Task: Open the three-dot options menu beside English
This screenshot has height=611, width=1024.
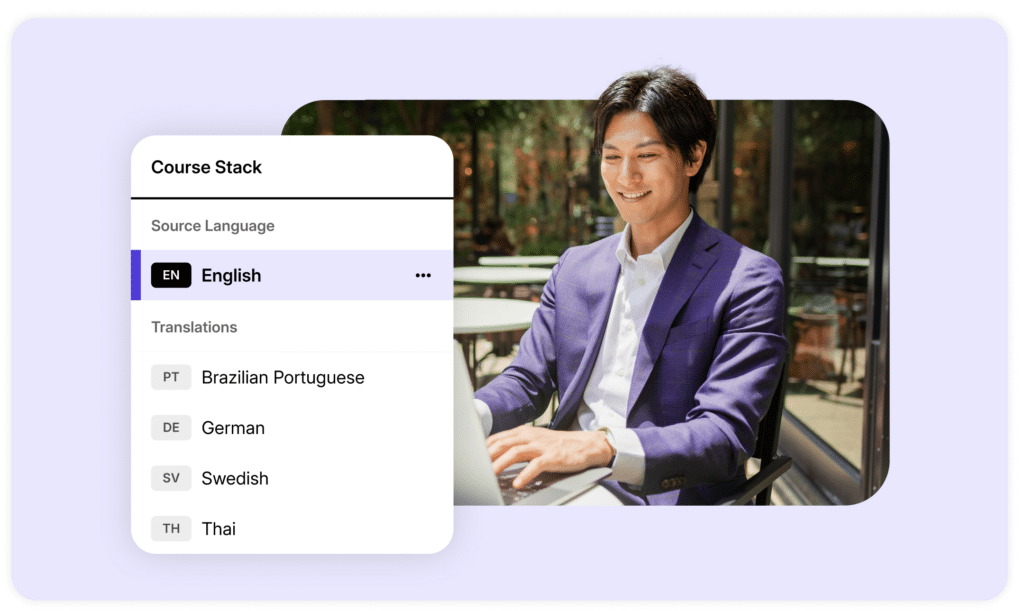Action: pos(423,276)
